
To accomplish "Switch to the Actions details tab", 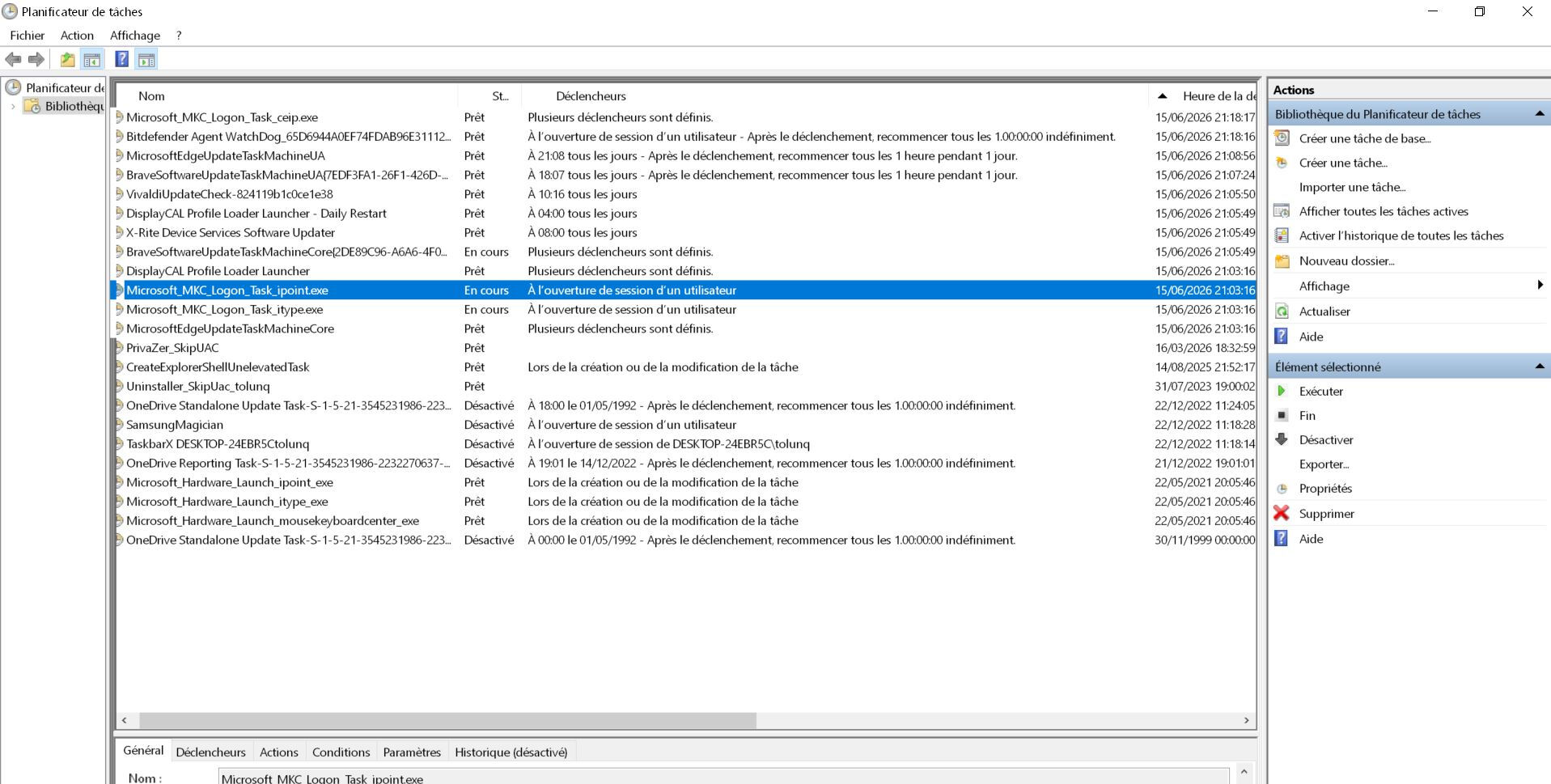I will tap(279, 752).
